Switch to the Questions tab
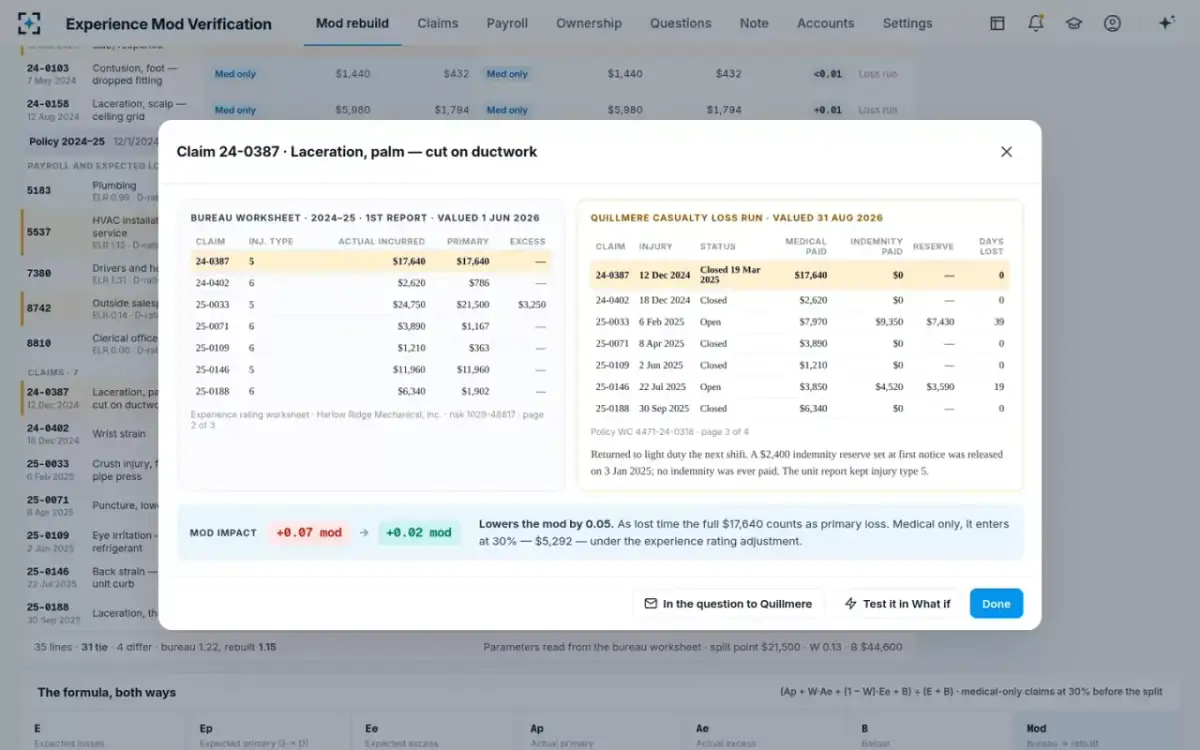1200x750 pixels. [x=681, y=23]
